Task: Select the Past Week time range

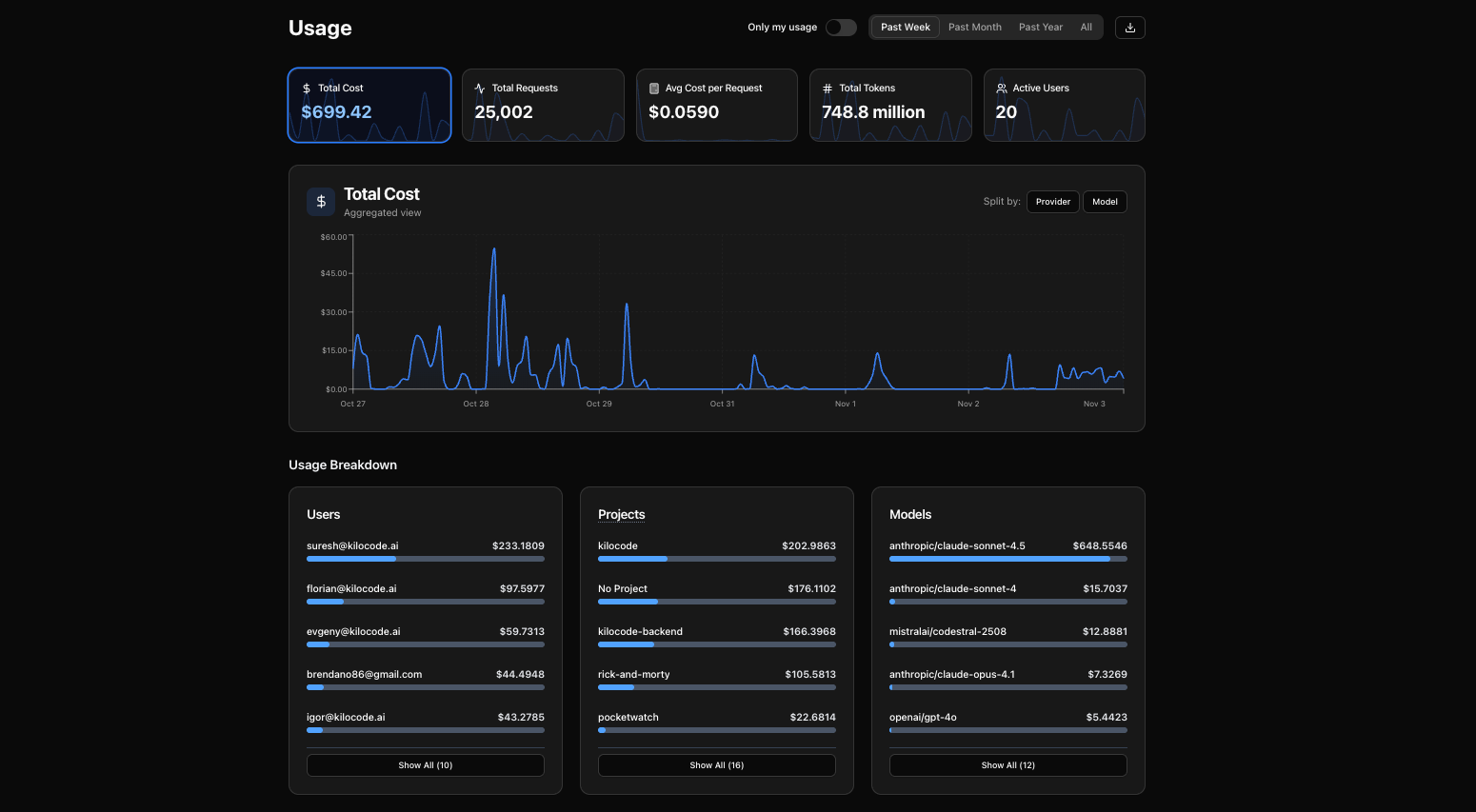Action: tap(906, 28)
